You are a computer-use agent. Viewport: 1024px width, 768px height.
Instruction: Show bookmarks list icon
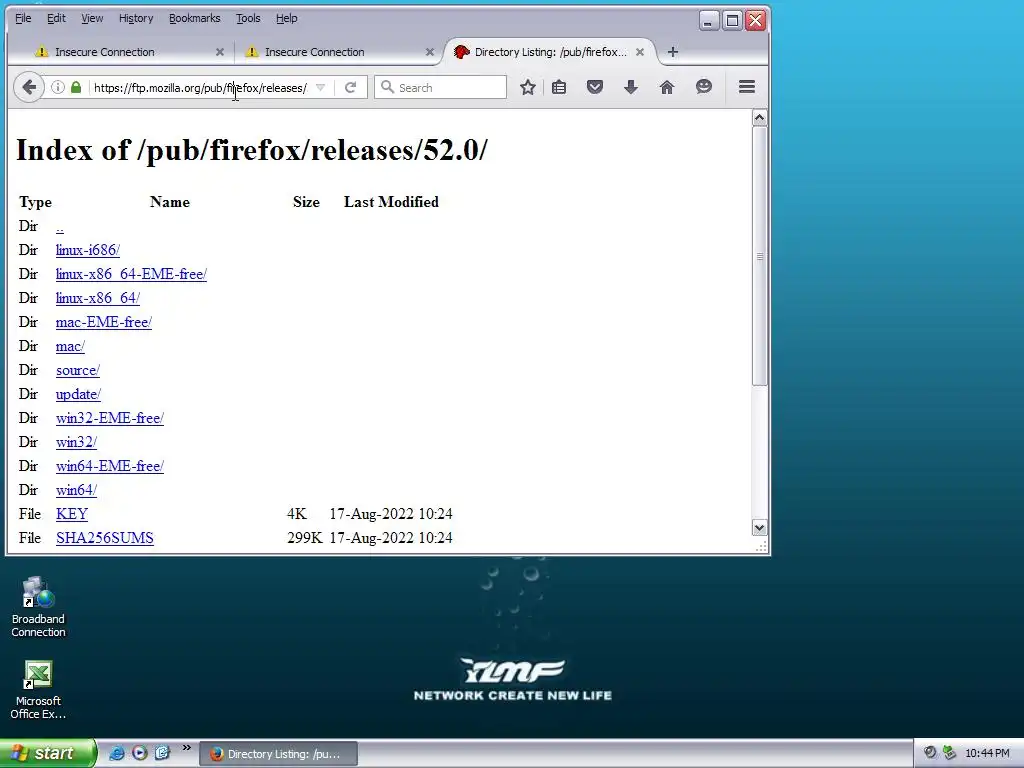click(x=559, y=87)
